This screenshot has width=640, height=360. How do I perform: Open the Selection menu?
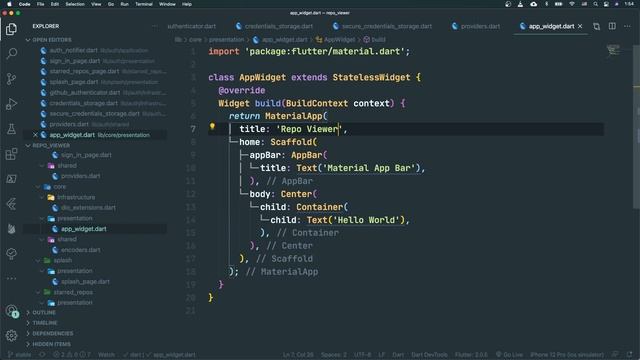75,4
